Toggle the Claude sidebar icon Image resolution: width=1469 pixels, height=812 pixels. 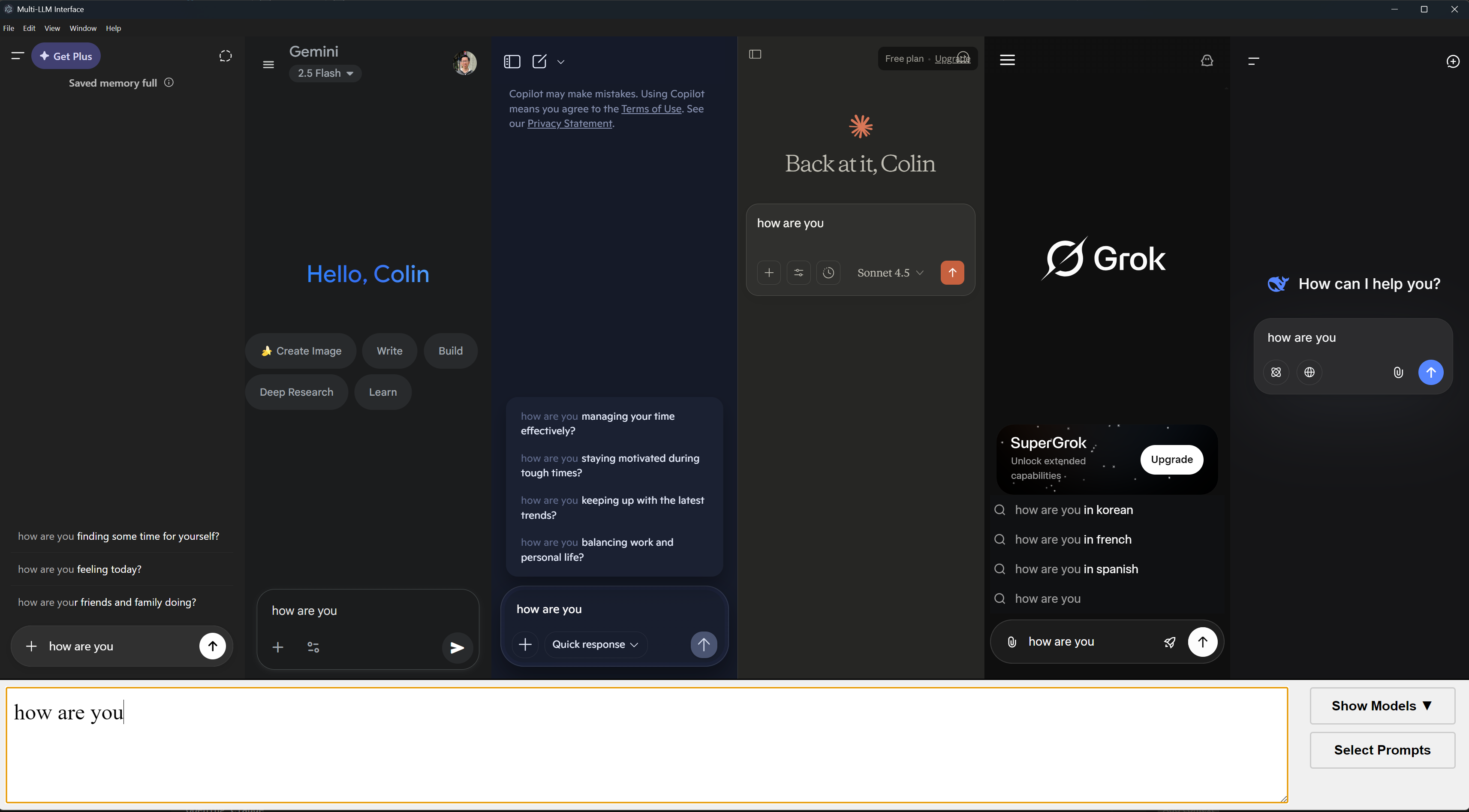click(x=755, y=54)
